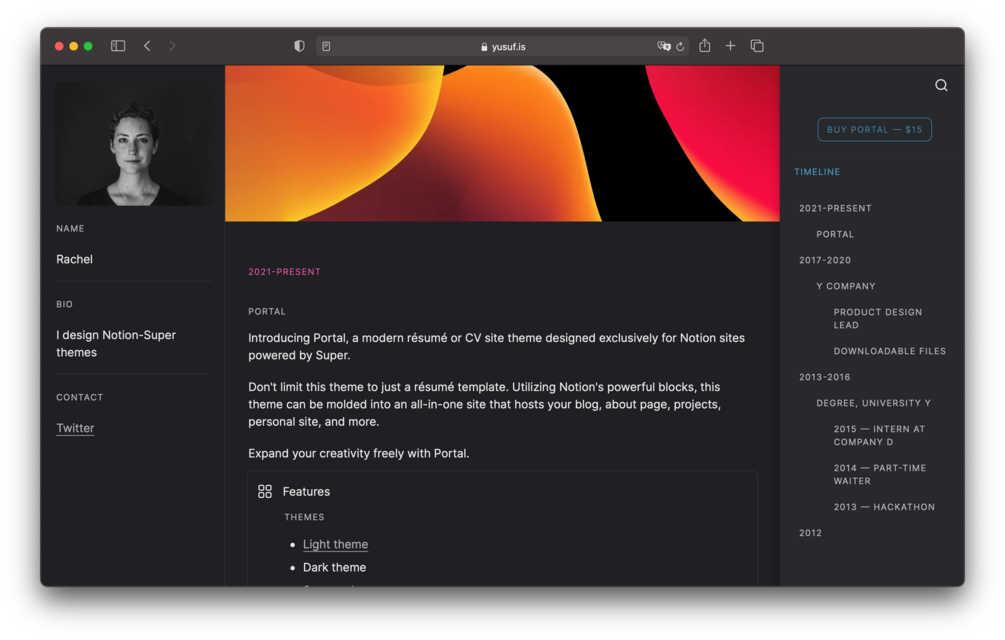The image size is (1005, 640).
Task: Click the Features grid icon
Action: [265, 491]
